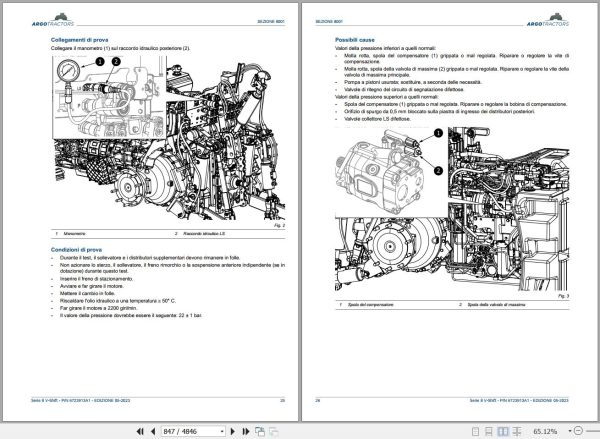Click the left page footer page number 25
This screenshot has width=600, height=439.
coord(282,400)
